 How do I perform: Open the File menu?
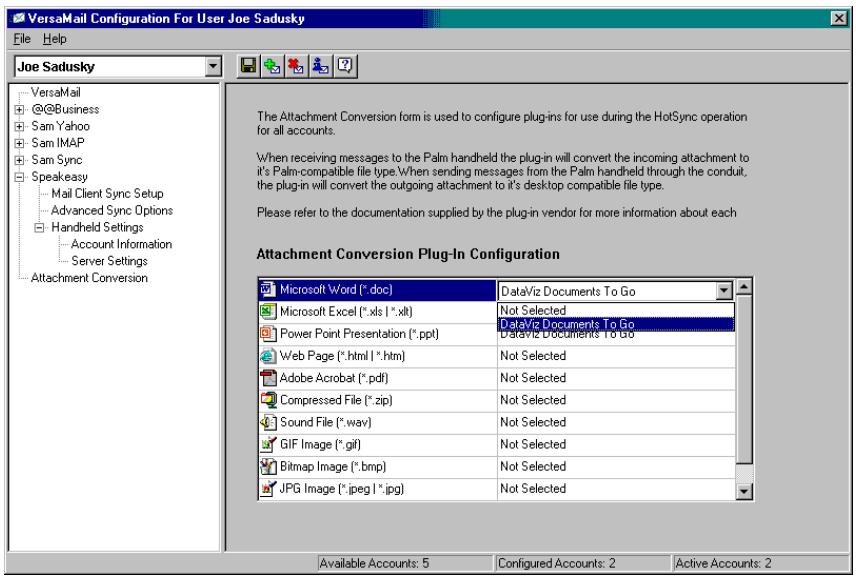click(22, 39)
